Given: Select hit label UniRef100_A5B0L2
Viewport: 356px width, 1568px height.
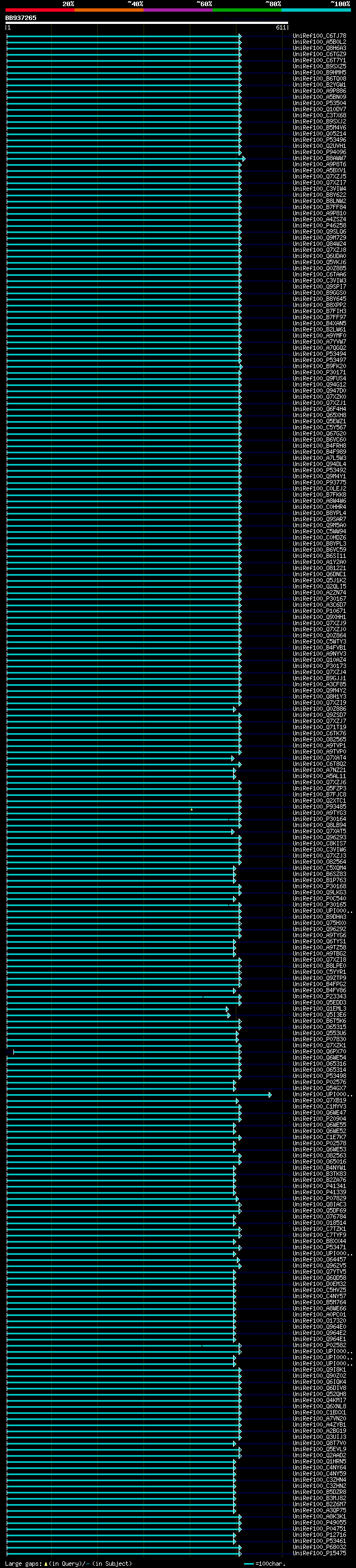Looking at the screenshot, I should 319,42.
